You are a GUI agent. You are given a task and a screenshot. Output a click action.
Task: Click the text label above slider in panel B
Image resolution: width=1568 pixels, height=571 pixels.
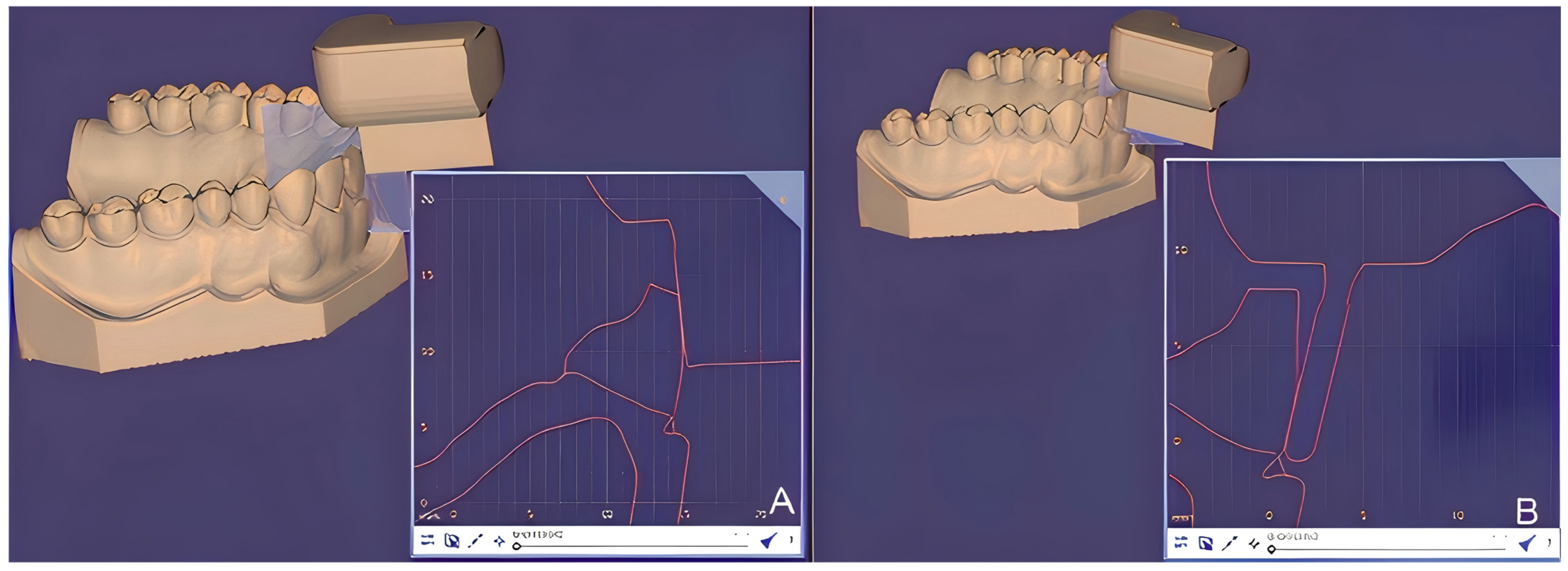click(x=1292, y=536)
